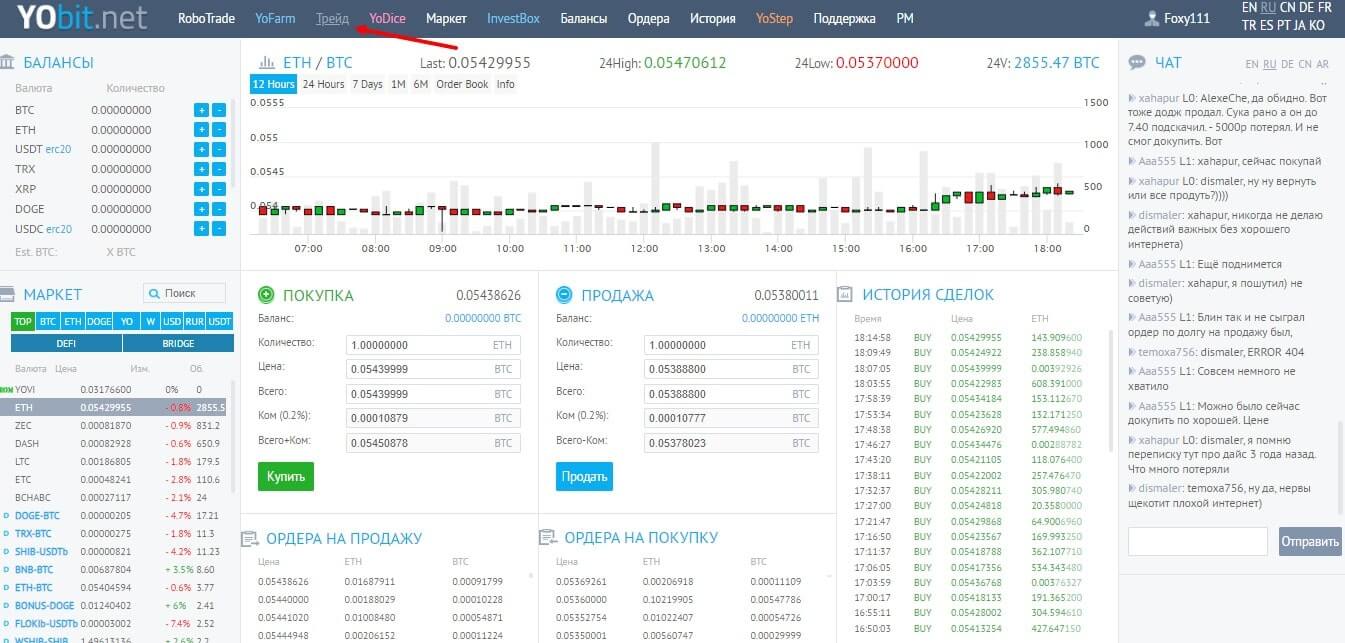Click the chat bubble icon
The width and height of the screenshot is (1345, 643).
coord(1137,62)
